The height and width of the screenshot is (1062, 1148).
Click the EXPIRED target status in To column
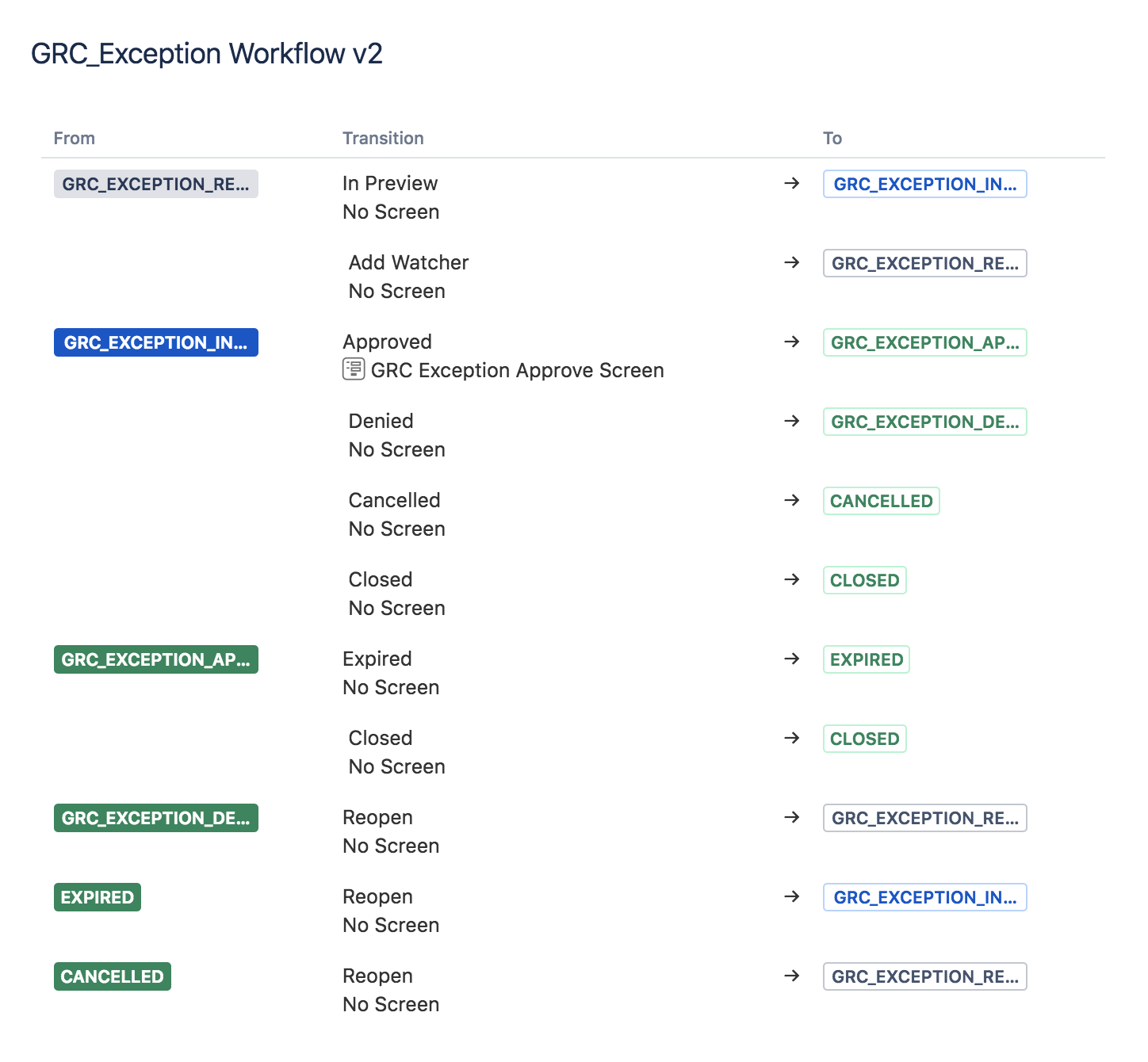pyautogui.click(x=867, y=659)
